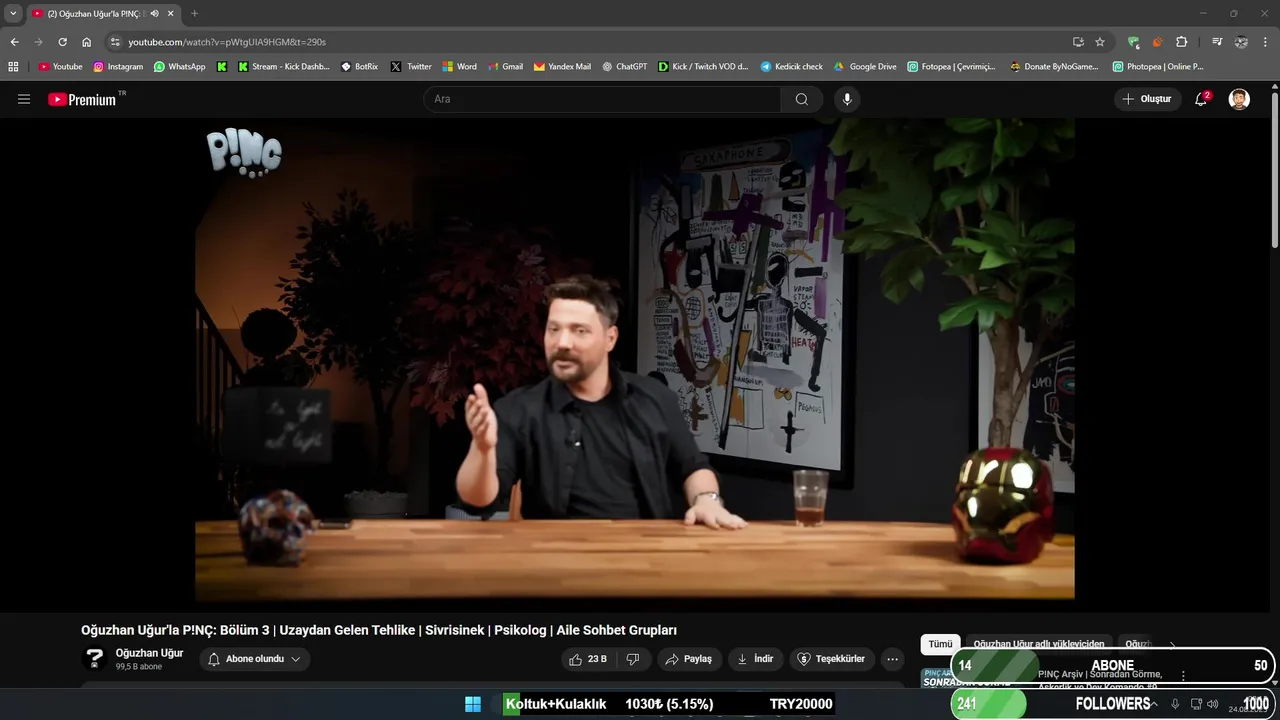Open the Windows Start button

pyautogui.click(x=473, y=704)
